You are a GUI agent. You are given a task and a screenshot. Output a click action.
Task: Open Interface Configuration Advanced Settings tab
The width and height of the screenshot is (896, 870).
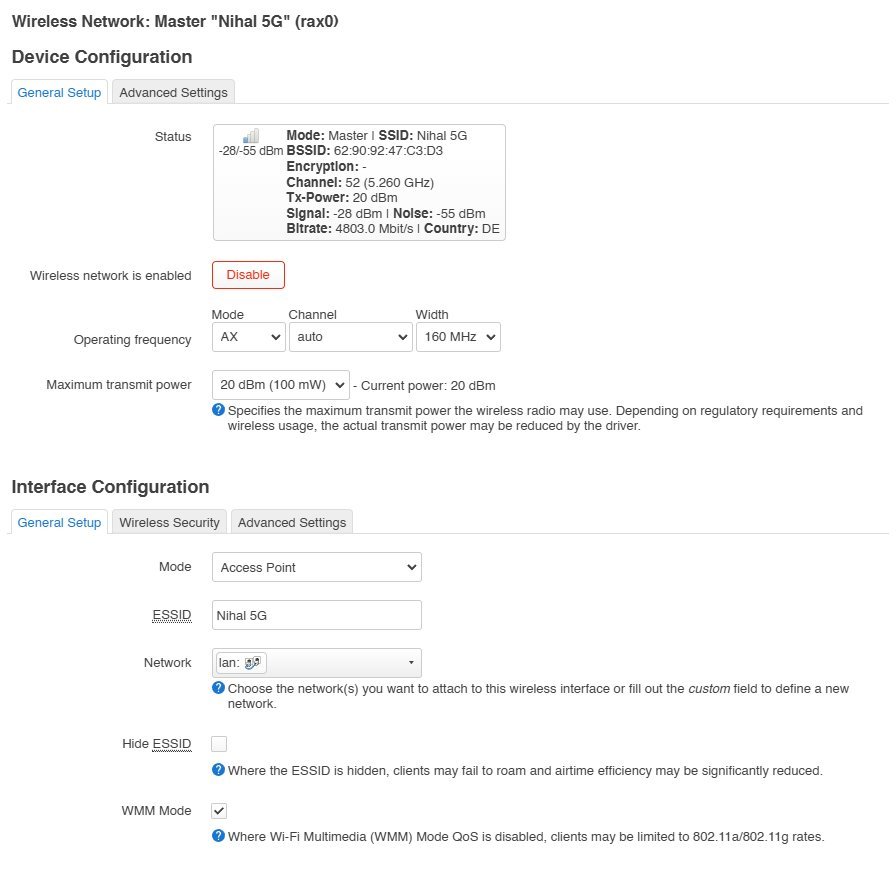point(292,522)
